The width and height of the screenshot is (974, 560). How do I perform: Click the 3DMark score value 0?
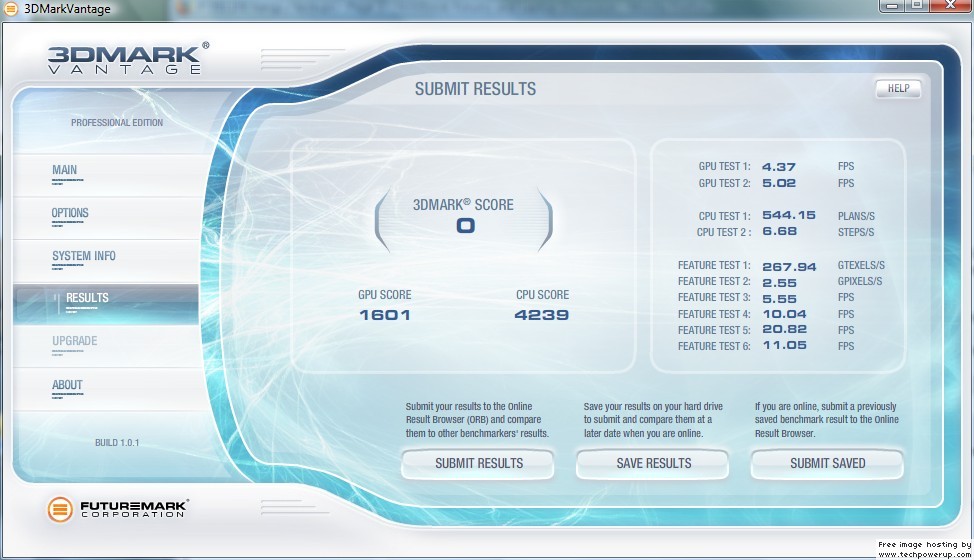465,225
